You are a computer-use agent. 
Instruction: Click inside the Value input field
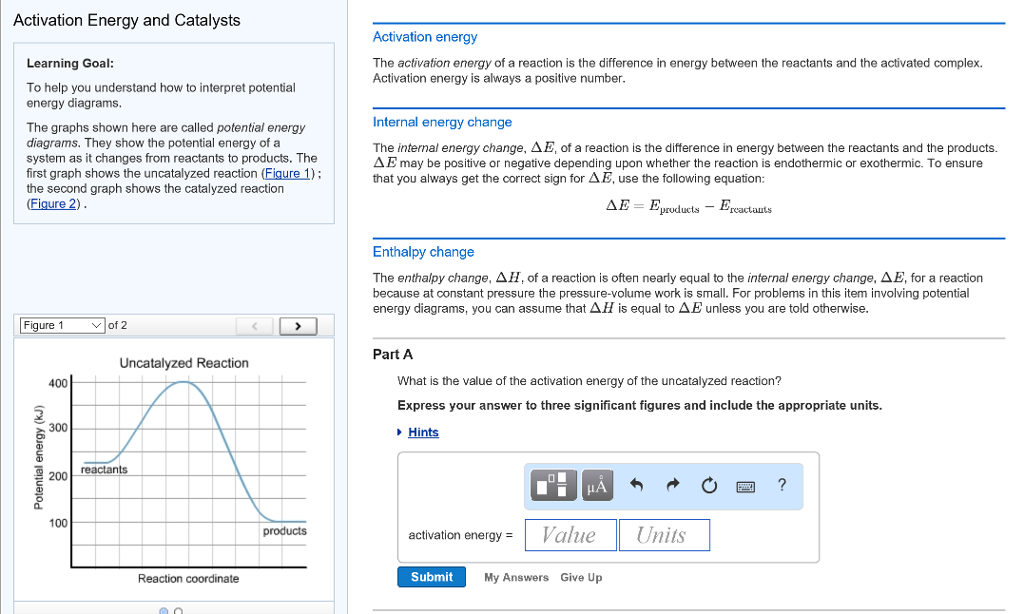coord(570,535)
